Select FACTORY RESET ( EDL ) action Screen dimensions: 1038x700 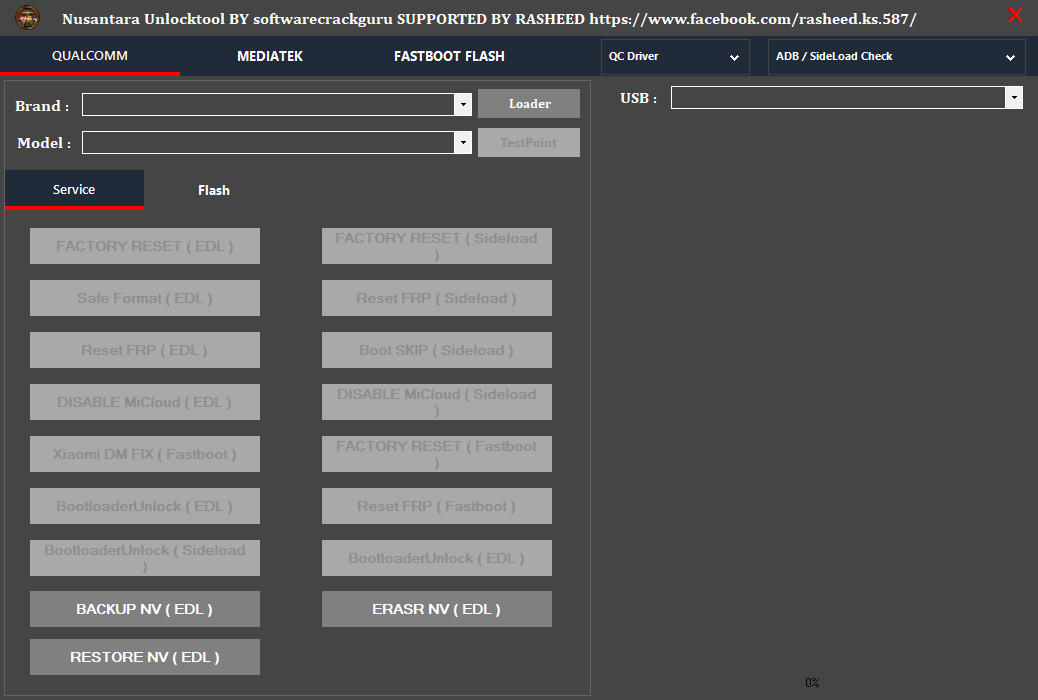[x=144, y=245]
